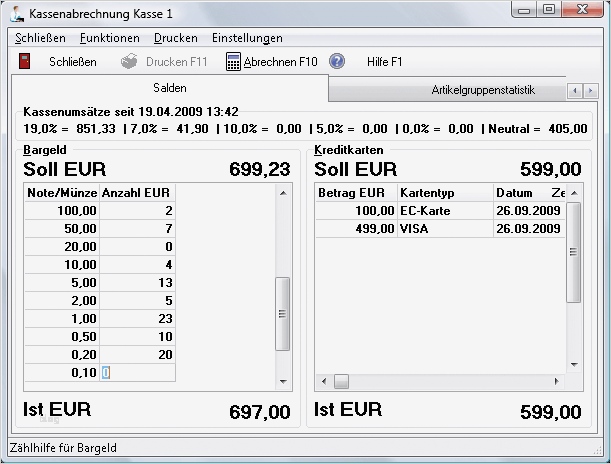Click the Bargeld list scroll down arrow

283,381
